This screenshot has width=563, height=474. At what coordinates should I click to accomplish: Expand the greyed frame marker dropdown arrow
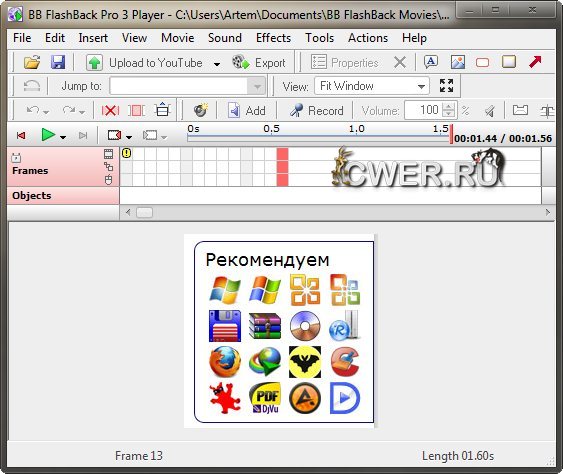tap(164, 137)
